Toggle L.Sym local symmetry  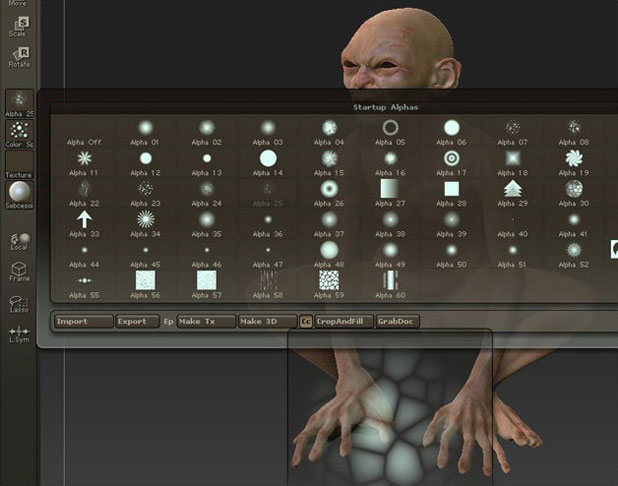[19, 334]
